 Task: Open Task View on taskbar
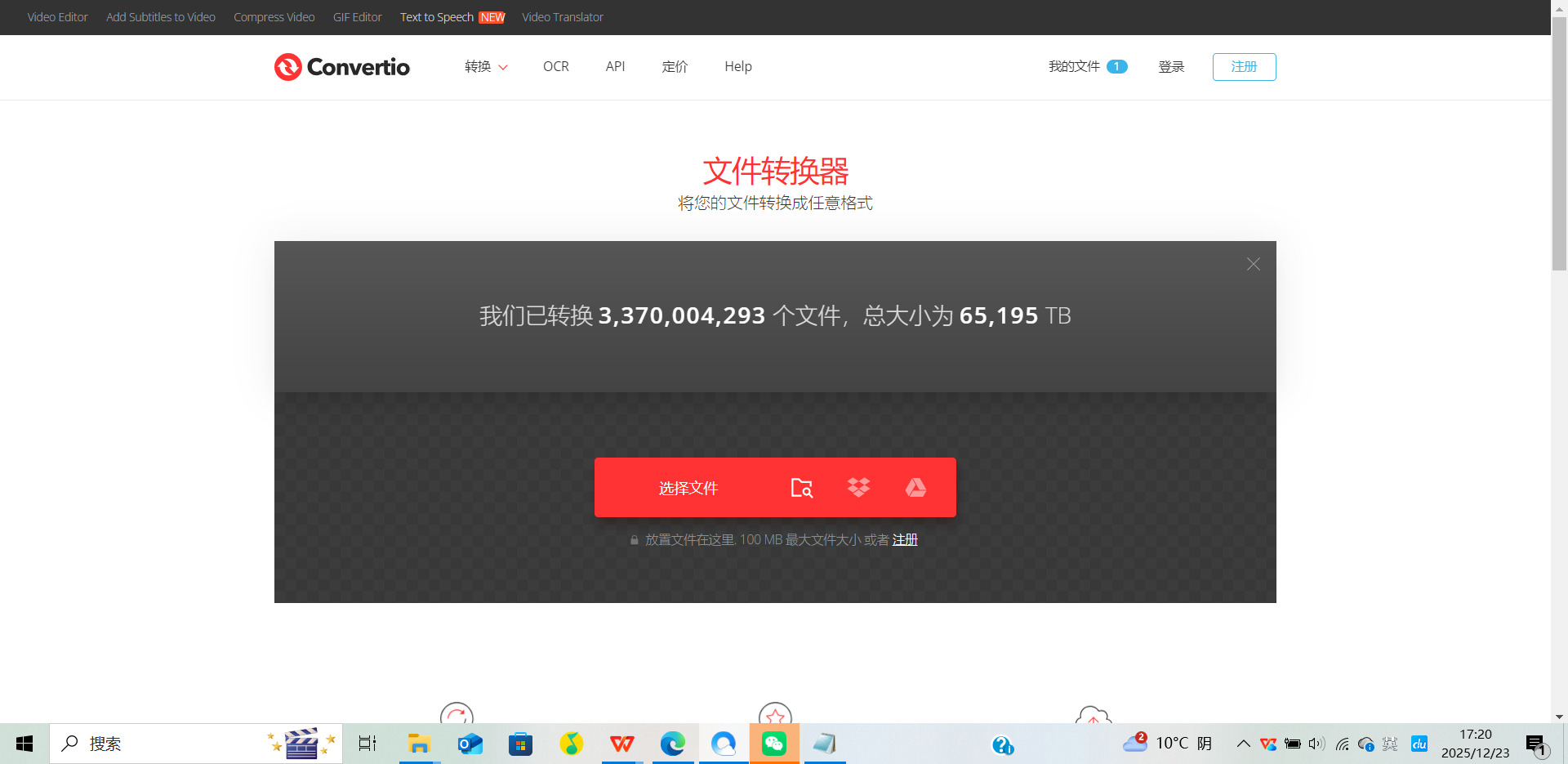point(367,744)
